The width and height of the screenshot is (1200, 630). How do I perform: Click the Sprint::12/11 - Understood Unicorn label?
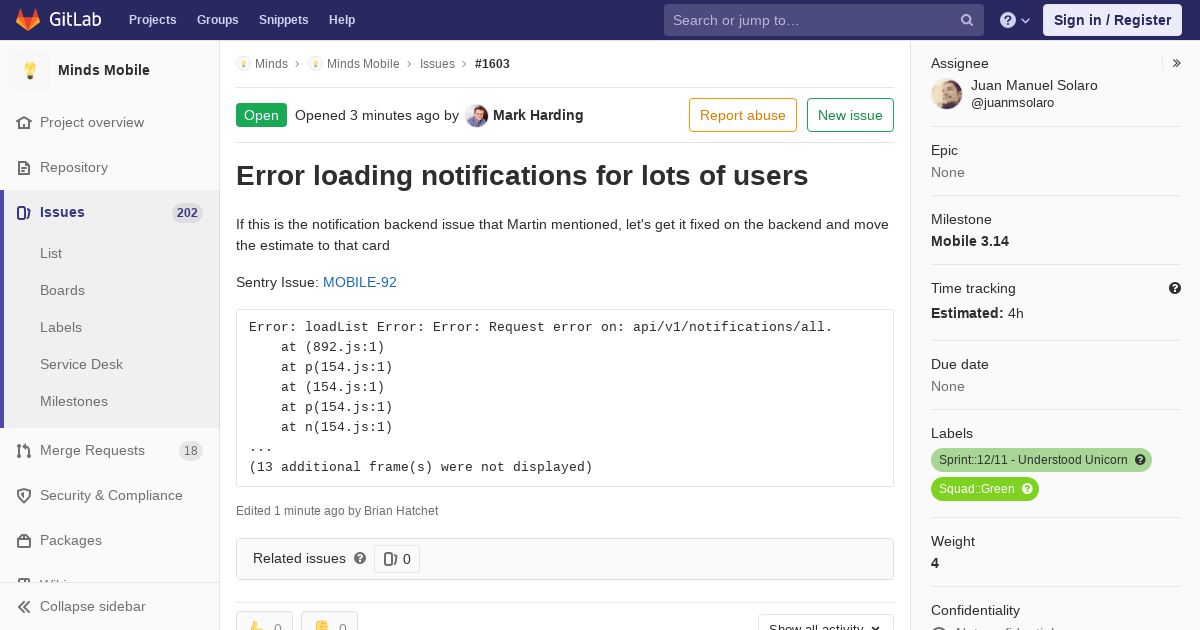(1033, 460)
